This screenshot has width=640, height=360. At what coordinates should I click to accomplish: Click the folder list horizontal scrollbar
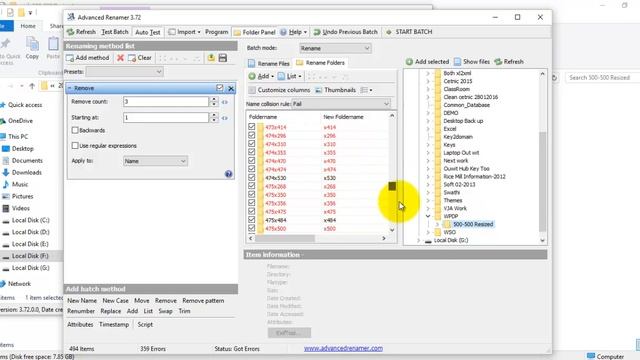(285, 238)
